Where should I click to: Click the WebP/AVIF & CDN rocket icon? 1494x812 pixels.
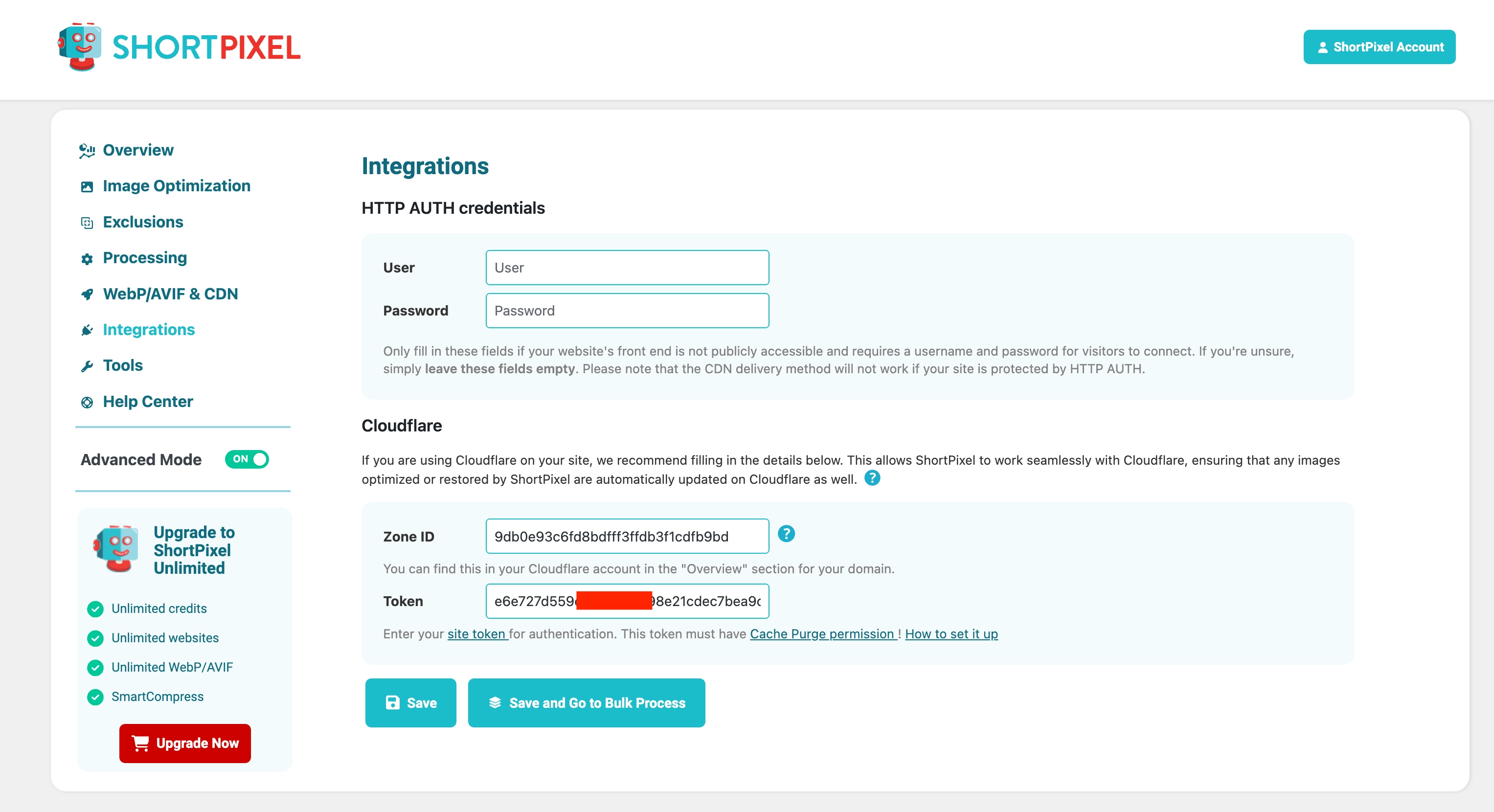coord(87,294)
